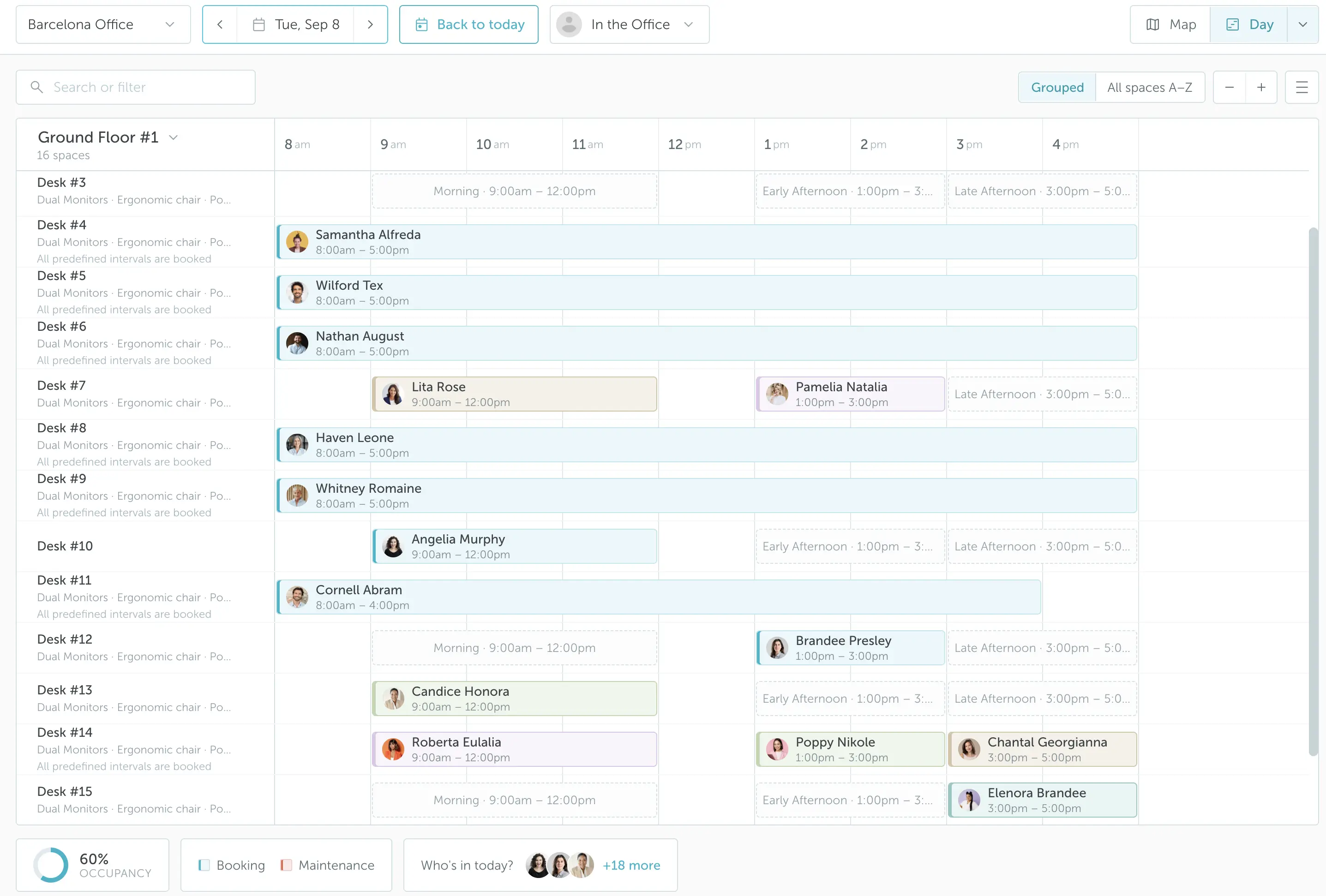Click the search magnifier icon
1326x896 pixels.
(36, 87)
